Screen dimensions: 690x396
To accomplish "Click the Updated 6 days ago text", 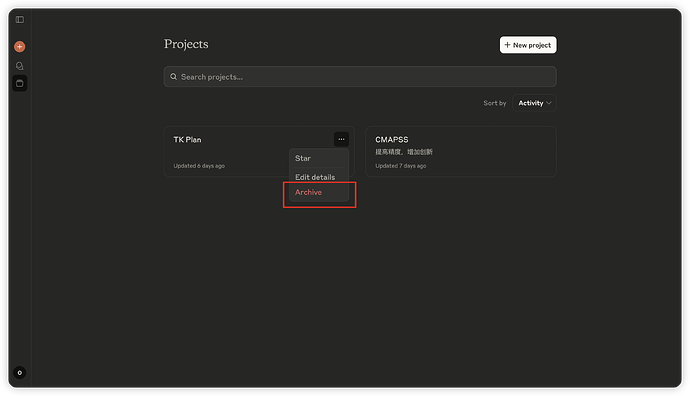I will [x=199, y=166].
